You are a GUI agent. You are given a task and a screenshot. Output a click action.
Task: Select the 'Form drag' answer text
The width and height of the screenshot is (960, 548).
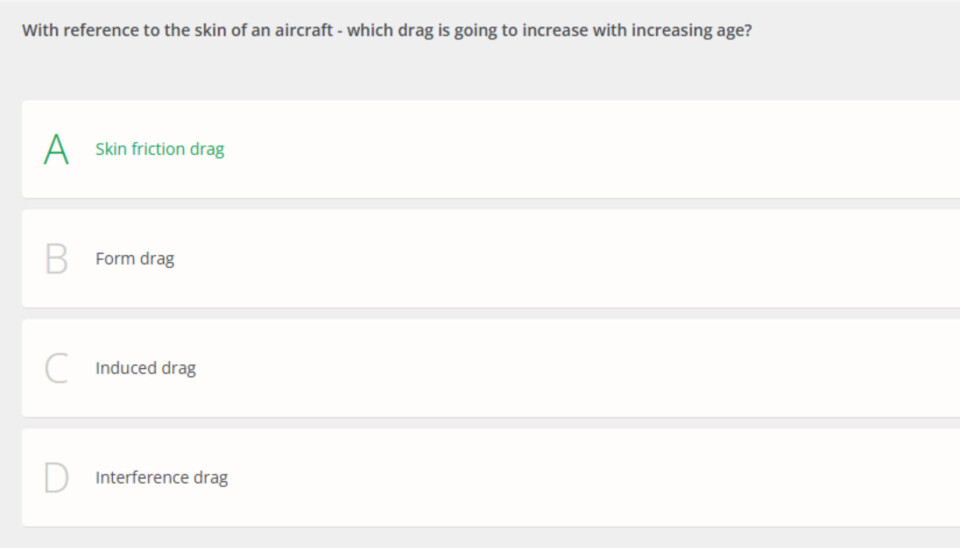pos(135,259)
